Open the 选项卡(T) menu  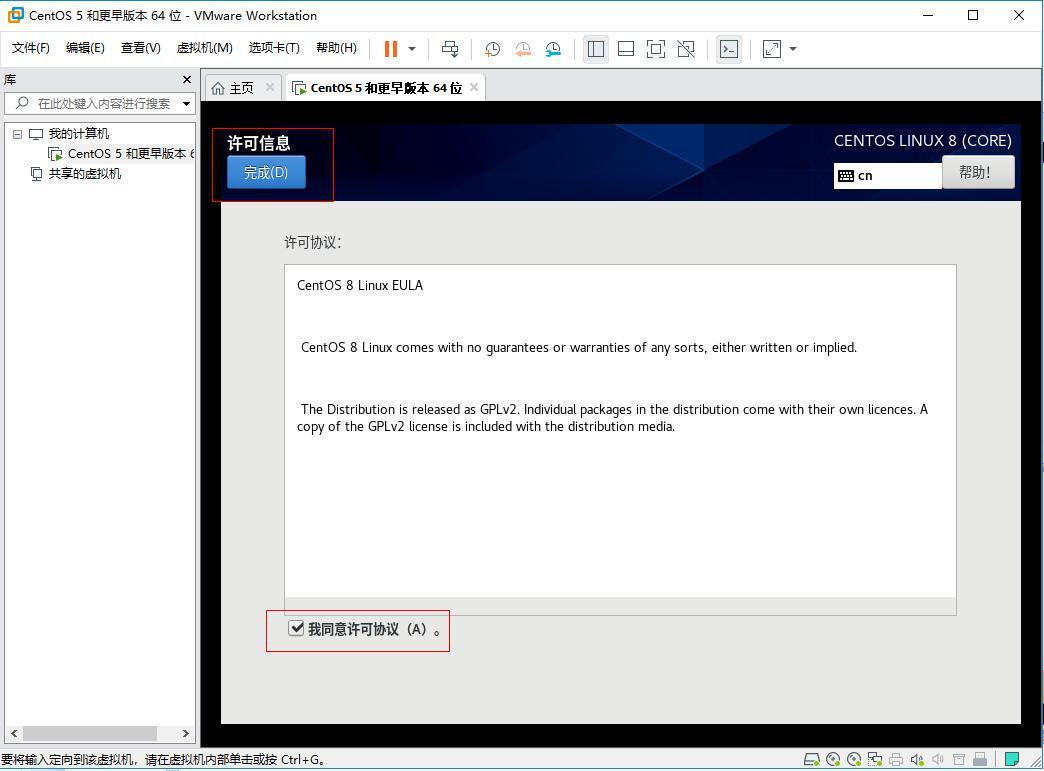click(274, 48)
